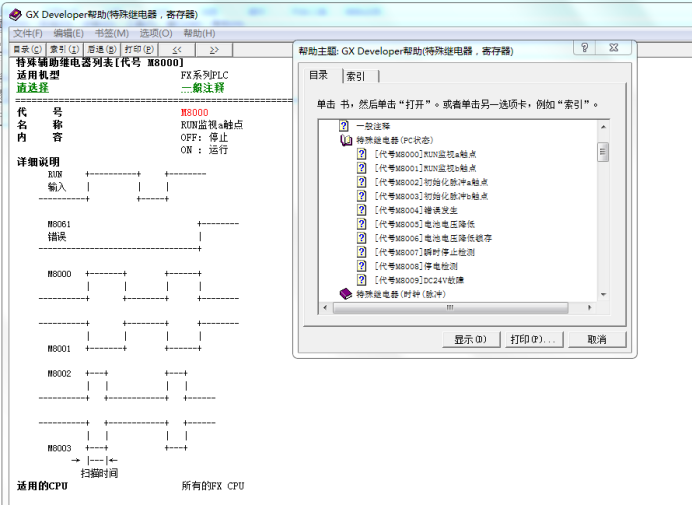Image resolution: width=692 pixels, height=505 pixels.
Task: Click the GX Developer help book icon in title bar
Action: 15,15
